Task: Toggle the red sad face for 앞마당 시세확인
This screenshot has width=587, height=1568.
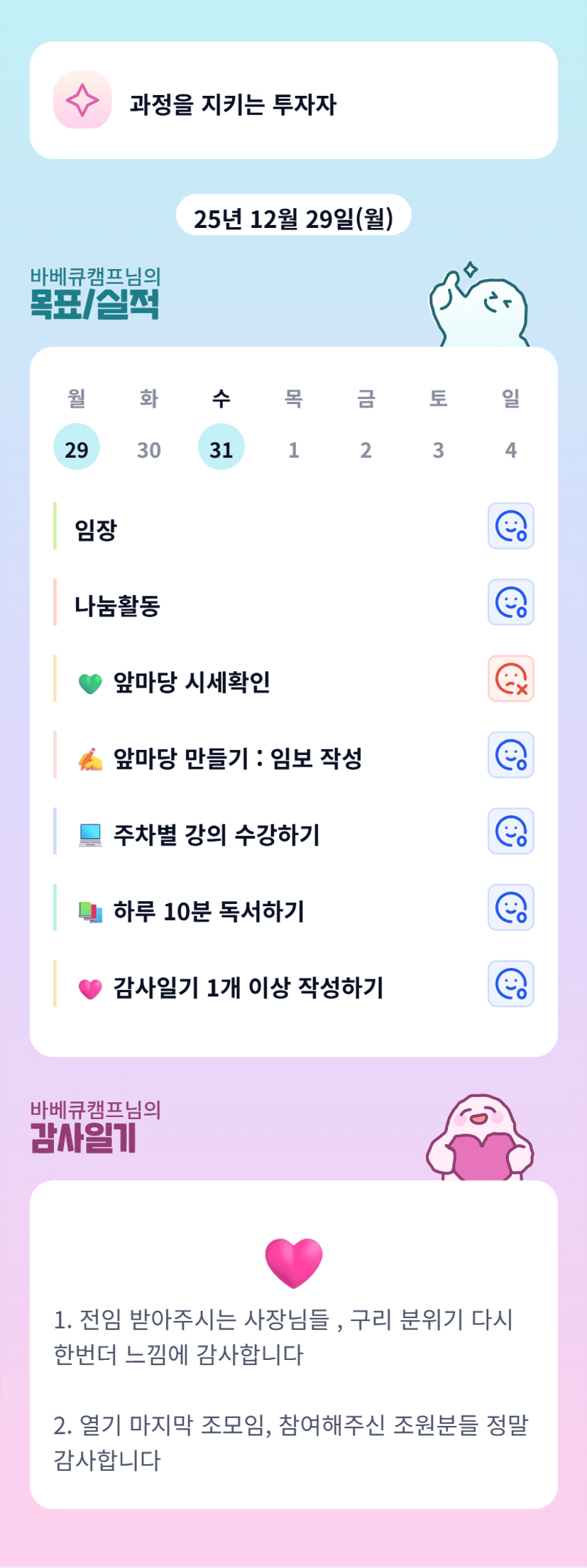Action: (510, 679)
